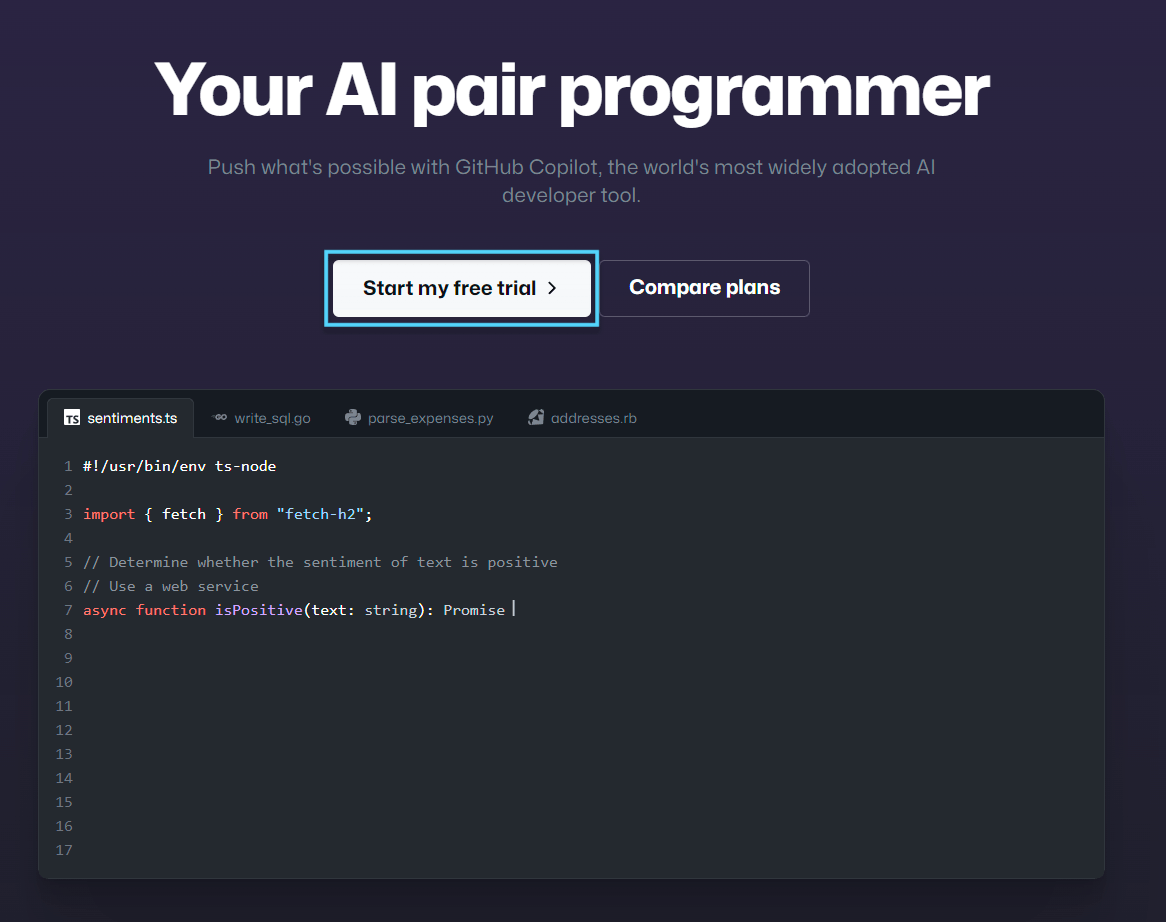Click line number 10 in the gutter

click(x=64, y=682)
